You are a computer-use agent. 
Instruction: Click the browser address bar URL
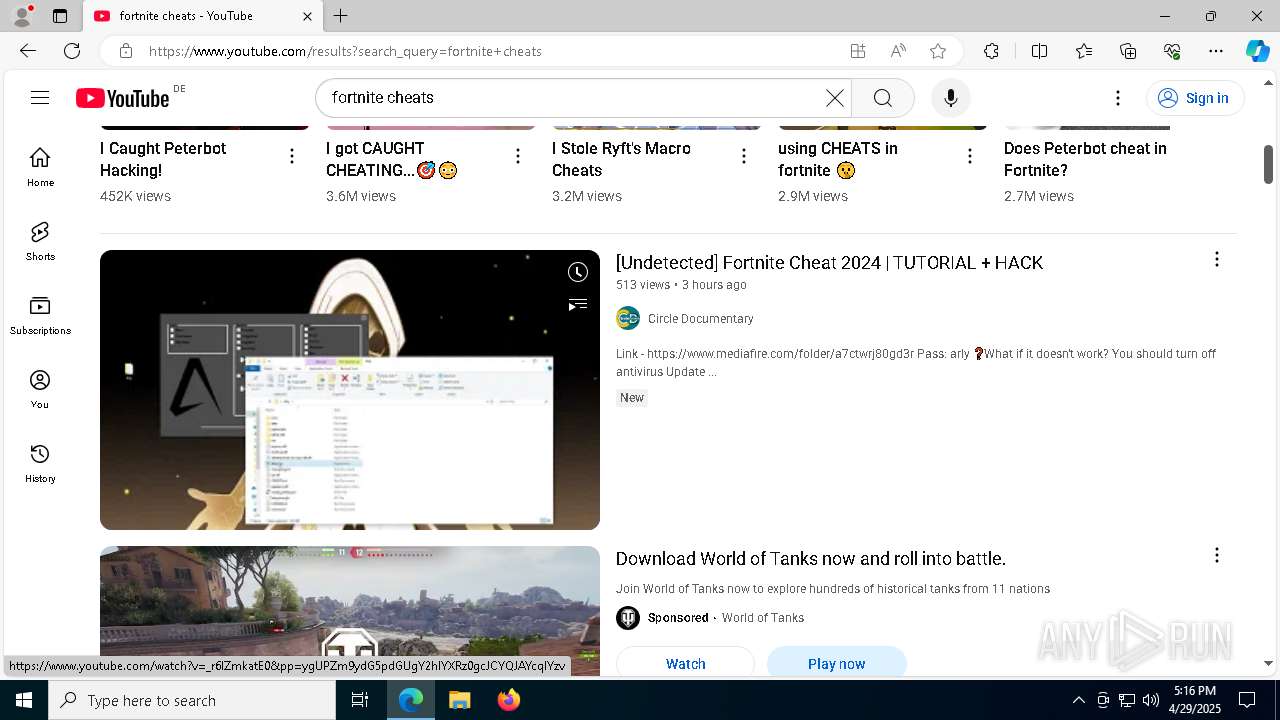345,51
